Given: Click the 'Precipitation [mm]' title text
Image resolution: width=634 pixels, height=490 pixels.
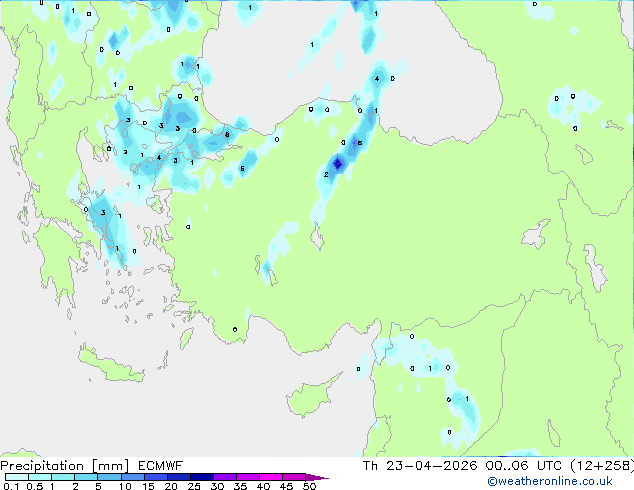Looking at the screenshot, I should click(x=65, y=466).
